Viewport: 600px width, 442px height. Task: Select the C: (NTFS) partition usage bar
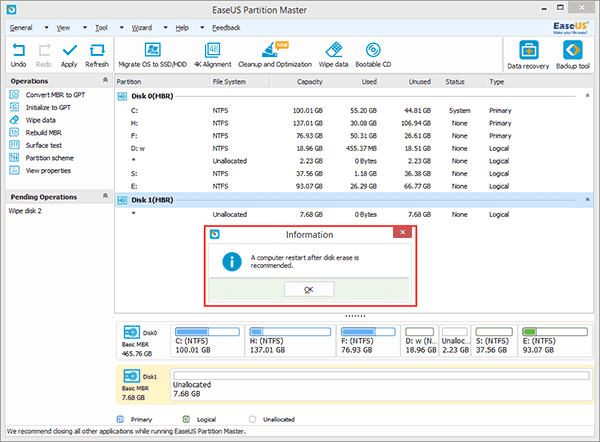pyautogui.click(x=207, y=331)
